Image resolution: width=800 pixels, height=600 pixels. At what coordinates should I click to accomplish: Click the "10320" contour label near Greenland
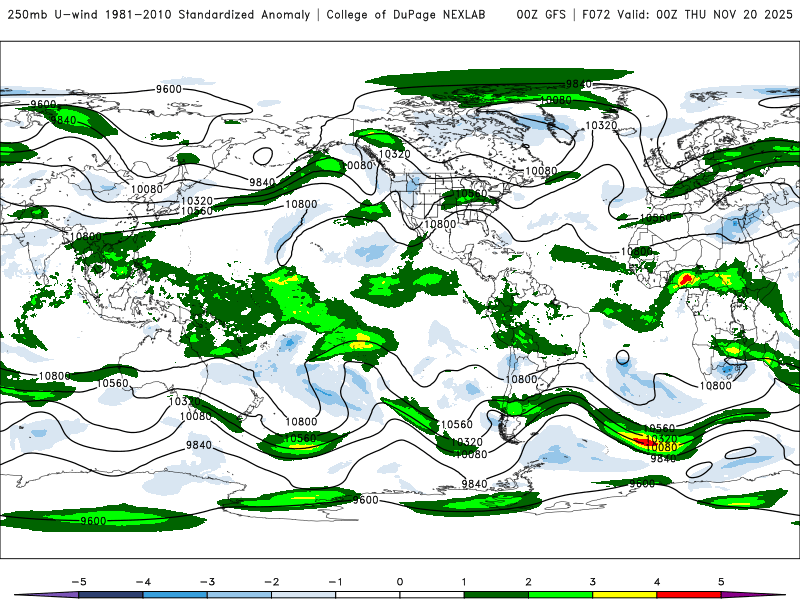click(601, 125)
